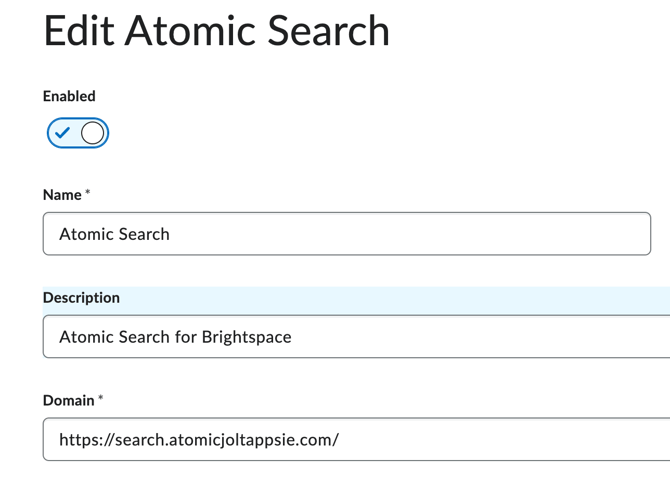670x486 pixels.
Task: Click the search.atomicjoltappsie.com URL text
Action: pos(199,440)
